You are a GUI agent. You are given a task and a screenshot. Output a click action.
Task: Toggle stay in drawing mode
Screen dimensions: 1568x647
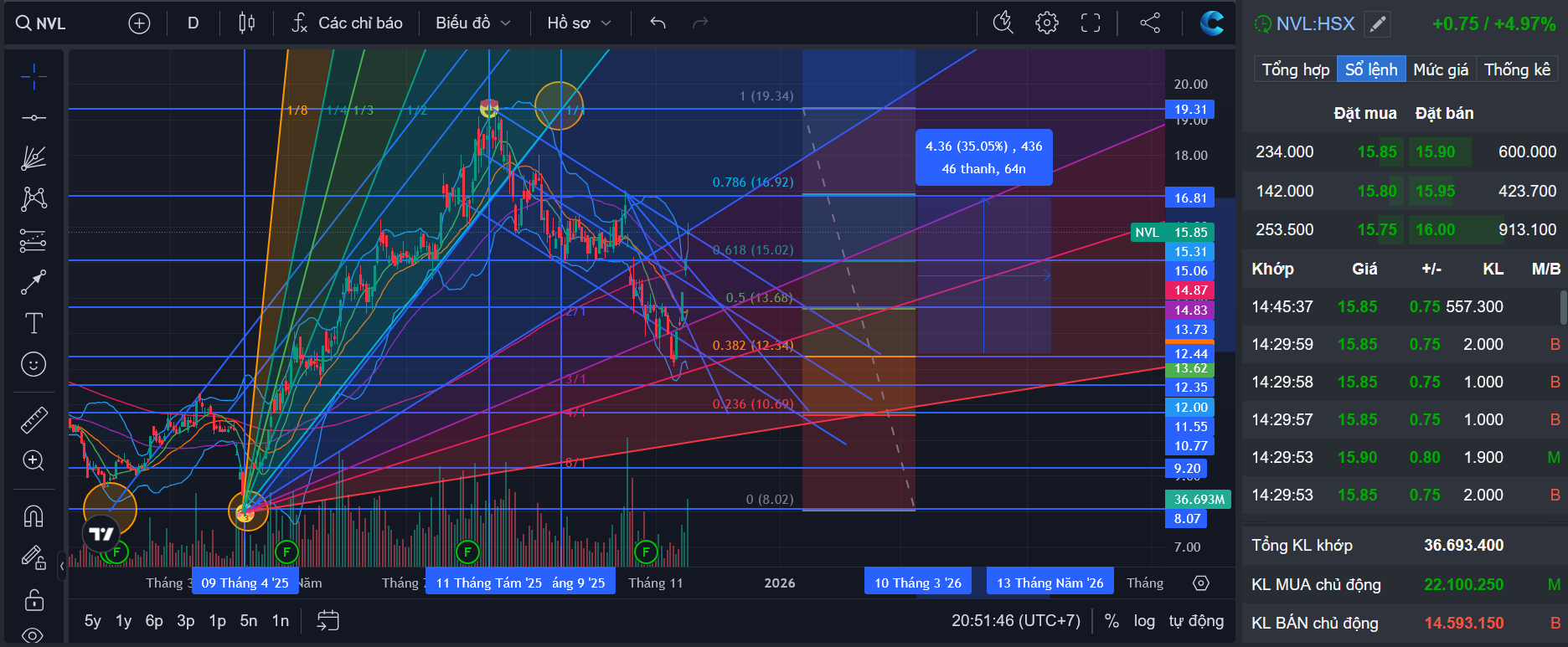(34, 557)
